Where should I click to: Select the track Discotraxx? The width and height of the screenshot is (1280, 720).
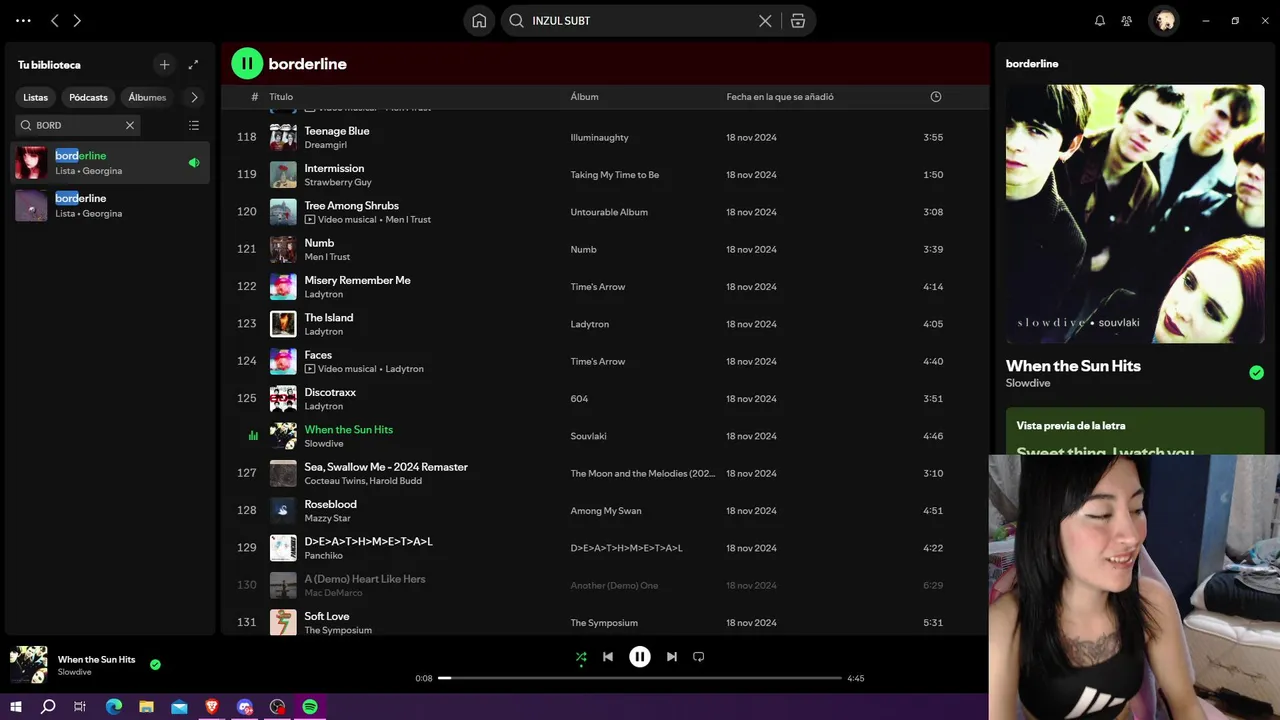click(330, 392)
